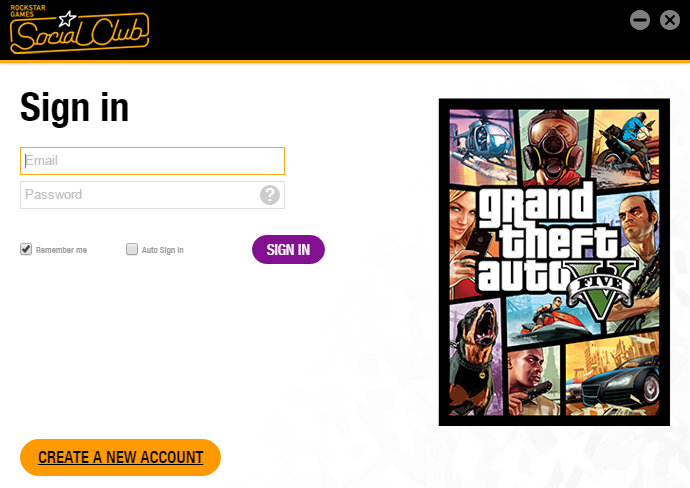Screen dimensions: 690x488
Task: Click the barking rottweiler dog panel
Action: (476, 358)
